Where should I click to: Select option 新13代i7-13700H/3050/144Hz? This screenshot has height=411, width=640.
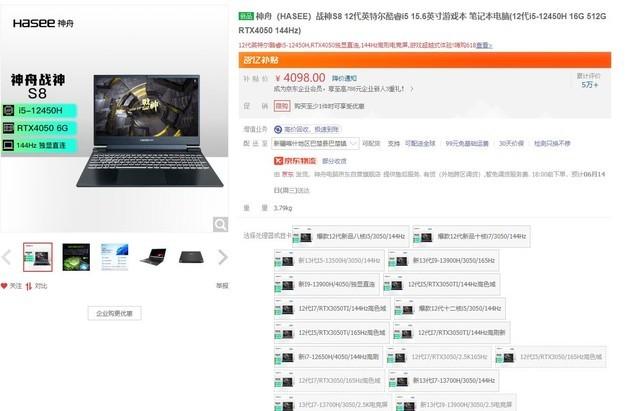coord(443,380)
